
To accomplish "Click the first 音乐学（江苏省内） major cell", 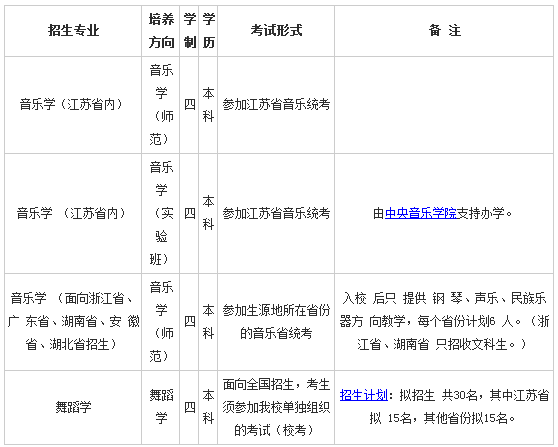I will point(73,105).
